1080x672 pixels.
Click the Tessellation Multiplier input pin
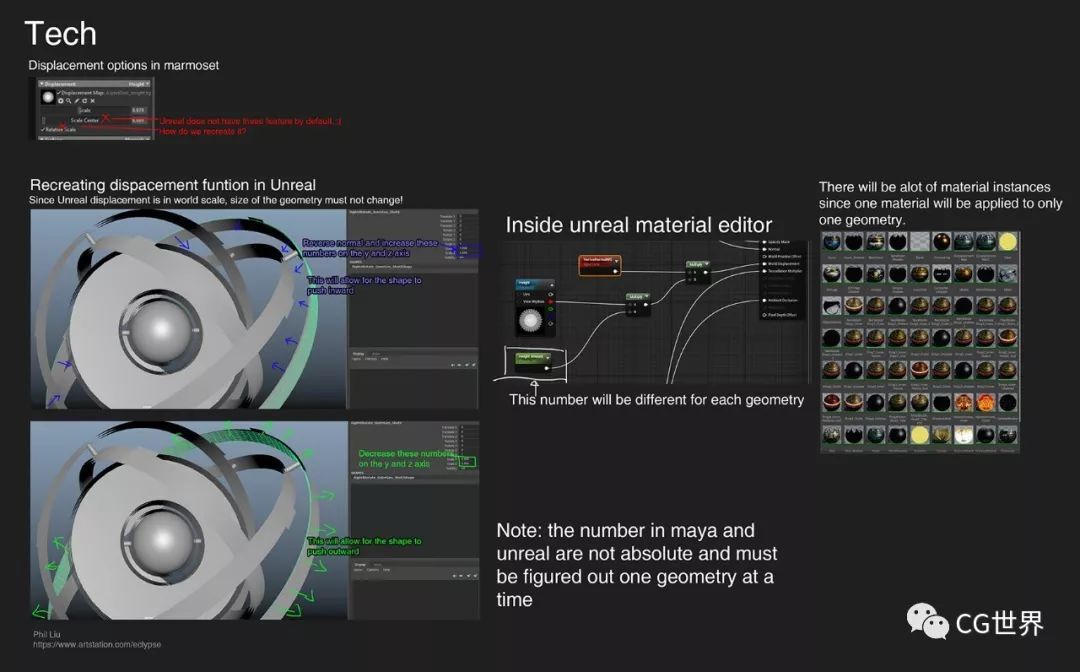(764, 271)
